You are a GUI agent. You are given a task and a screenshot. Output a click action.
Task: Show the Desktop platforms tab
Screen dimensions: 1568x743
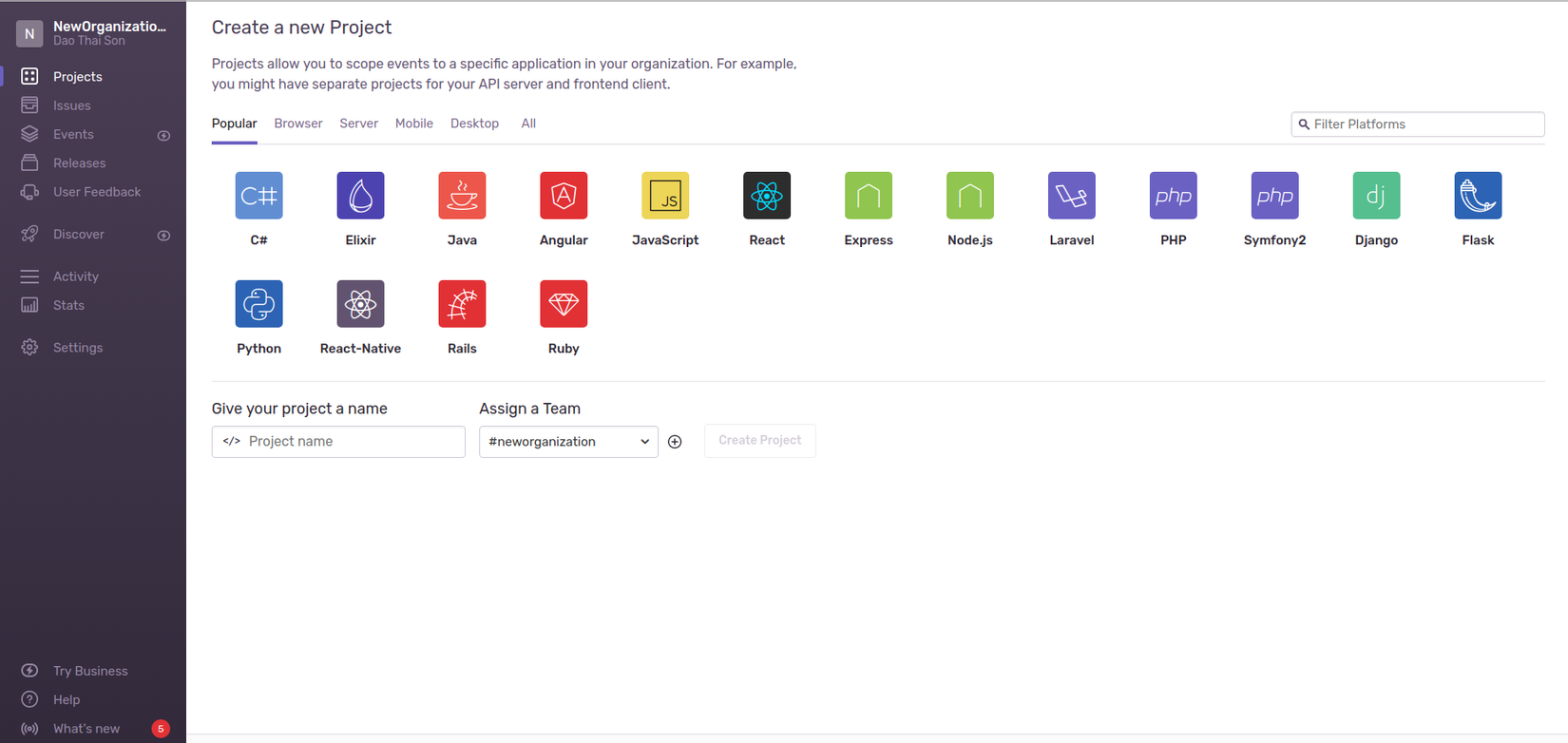pyautogui.click(x=474, y=124)
